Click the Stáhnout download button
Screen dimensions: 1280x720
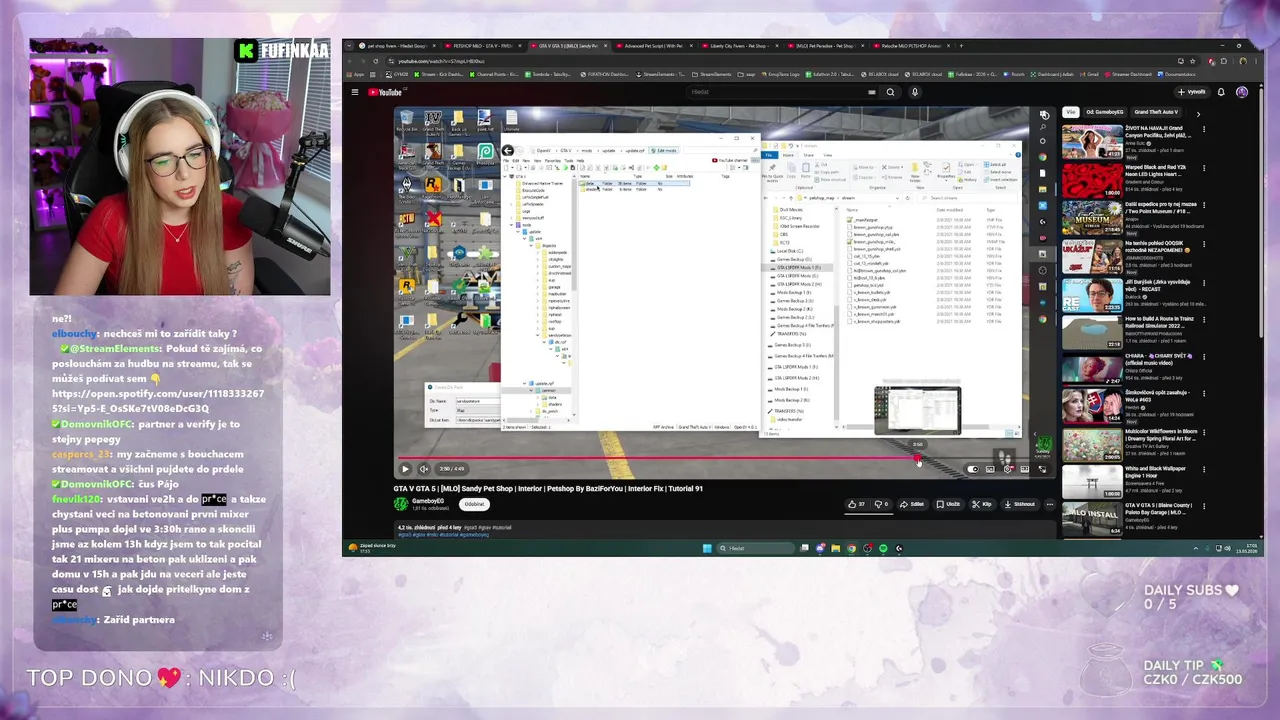tap(1020, 504)
